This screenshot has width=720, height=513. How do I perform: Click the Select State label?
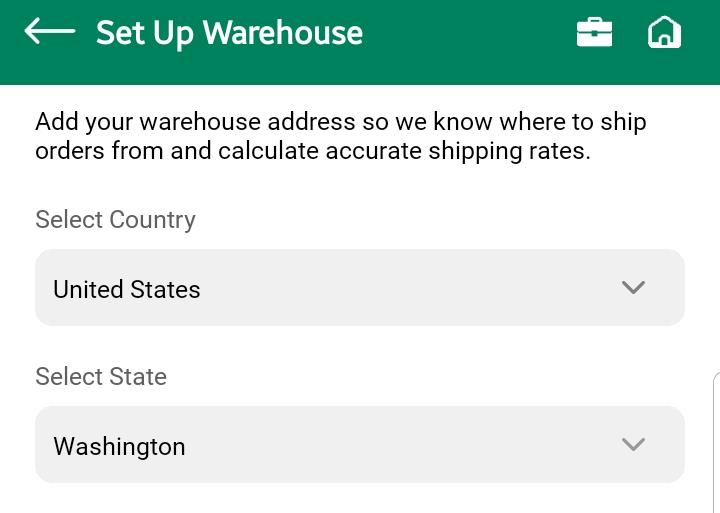(x=101, y=377)
